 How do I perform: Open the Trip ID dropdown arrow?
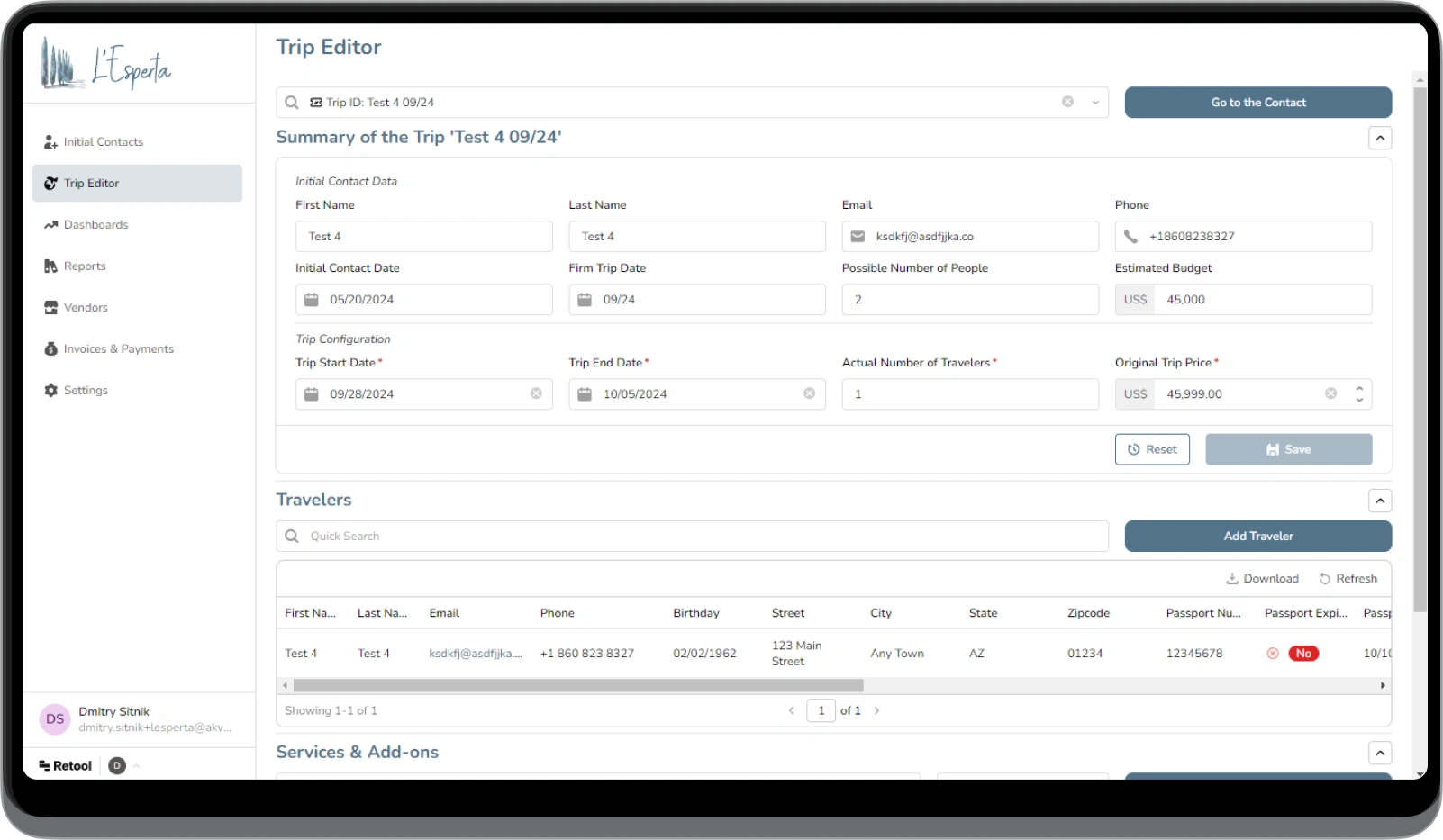[1095, 103]
